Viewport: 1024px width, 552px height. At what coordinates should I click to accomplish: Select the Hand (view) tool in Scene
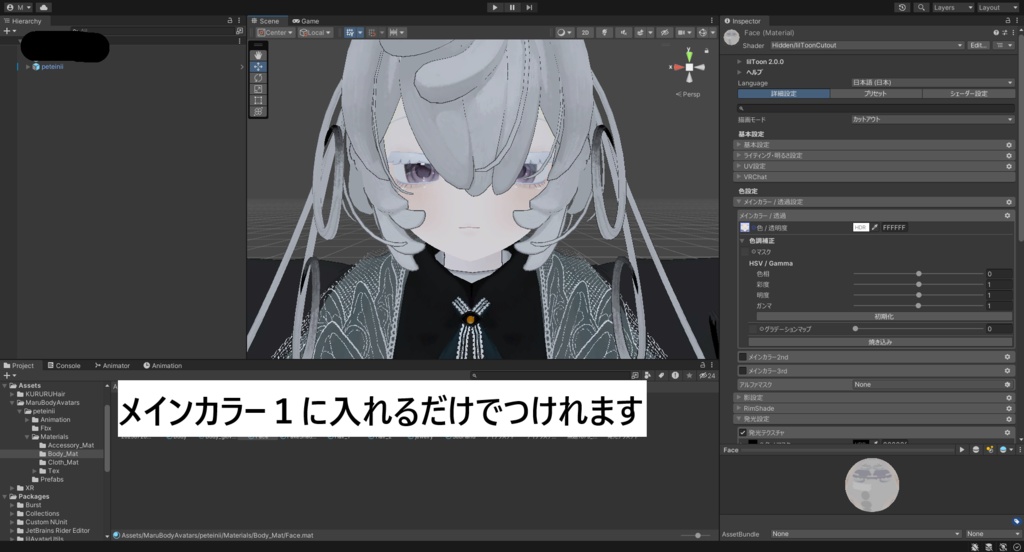(x=259, y=56)
